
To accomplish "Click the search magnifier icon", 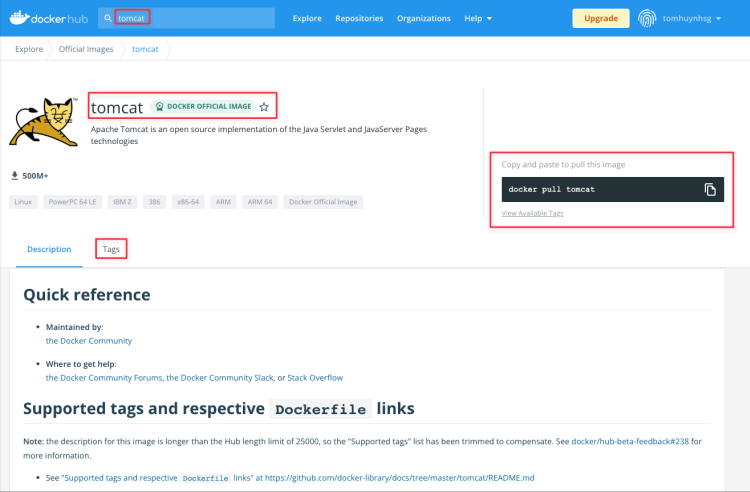I will coord(108,18).
